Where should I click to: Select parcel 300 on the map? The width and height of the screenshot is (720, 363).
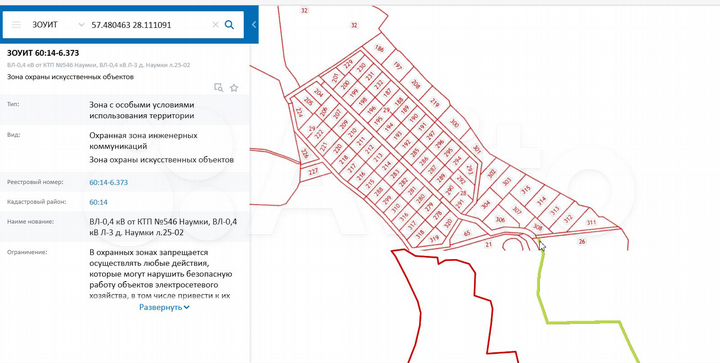(x=455, y=123)
